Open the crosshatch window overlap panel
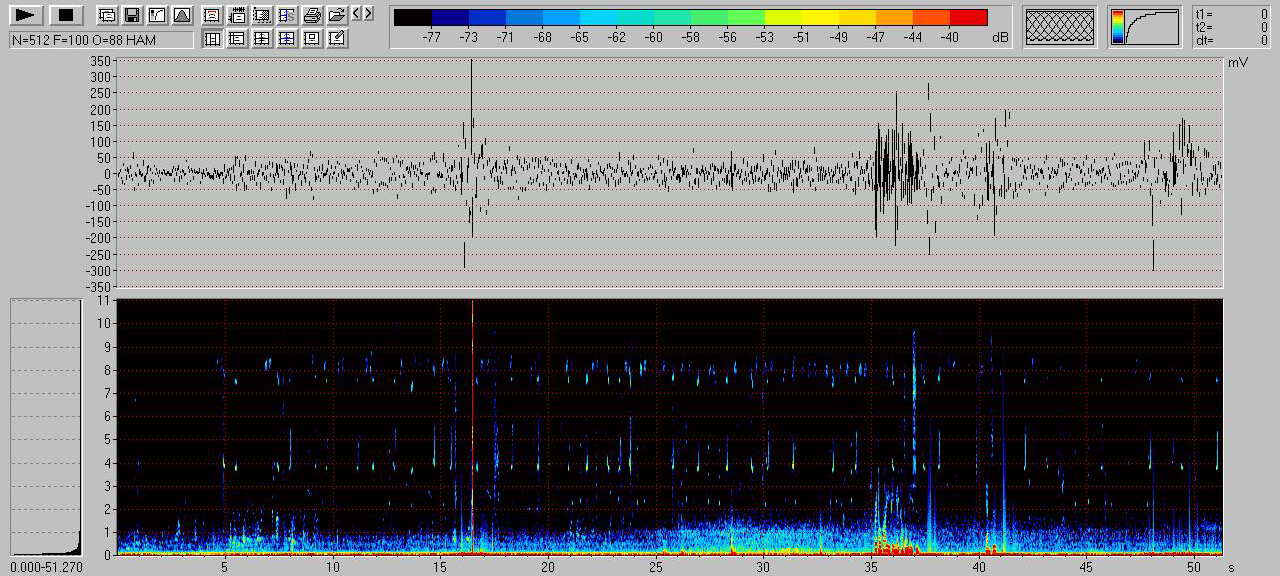Screen dimensions: 1280x576 [1060, 27]
